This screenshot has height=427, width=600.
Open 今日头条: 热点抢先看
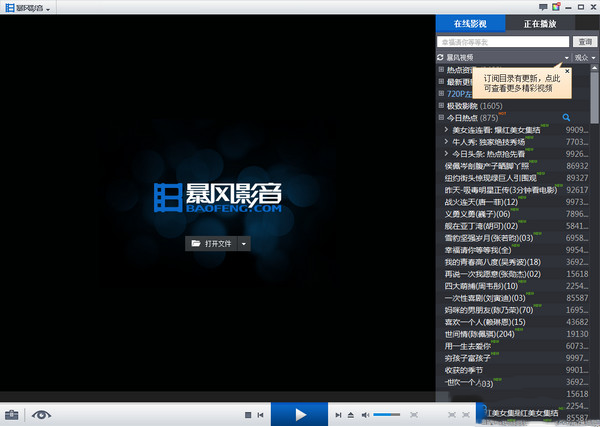pos(489,154)
